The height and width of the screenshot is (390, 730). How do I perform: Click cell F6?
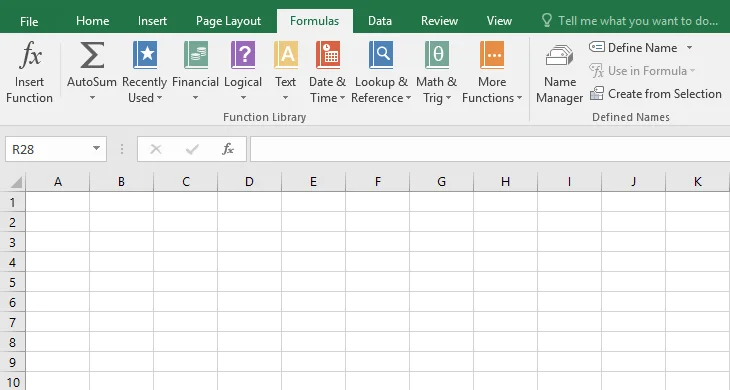coord(378,302)
